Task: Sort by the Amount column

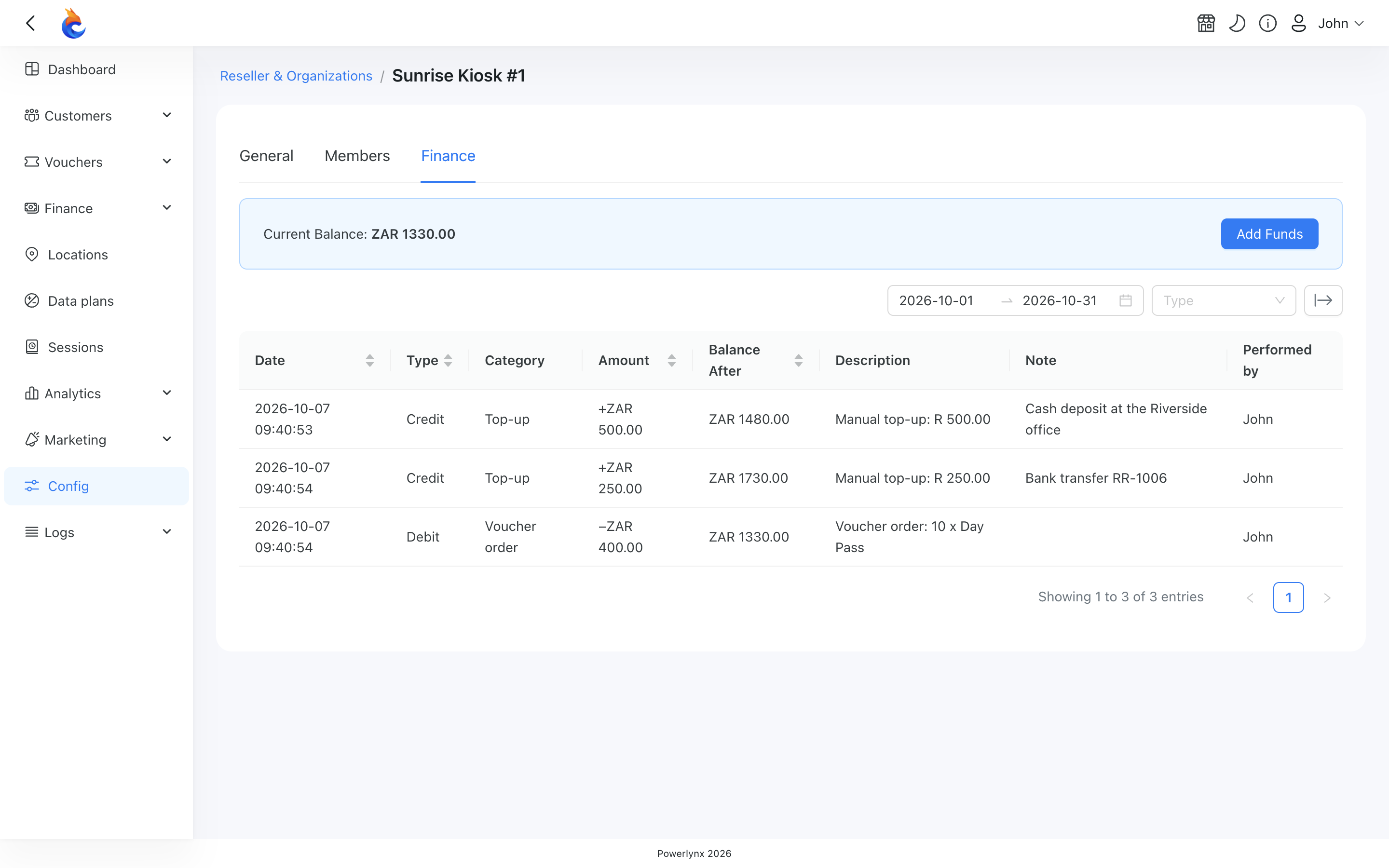Action: click(x=637, y=361)
